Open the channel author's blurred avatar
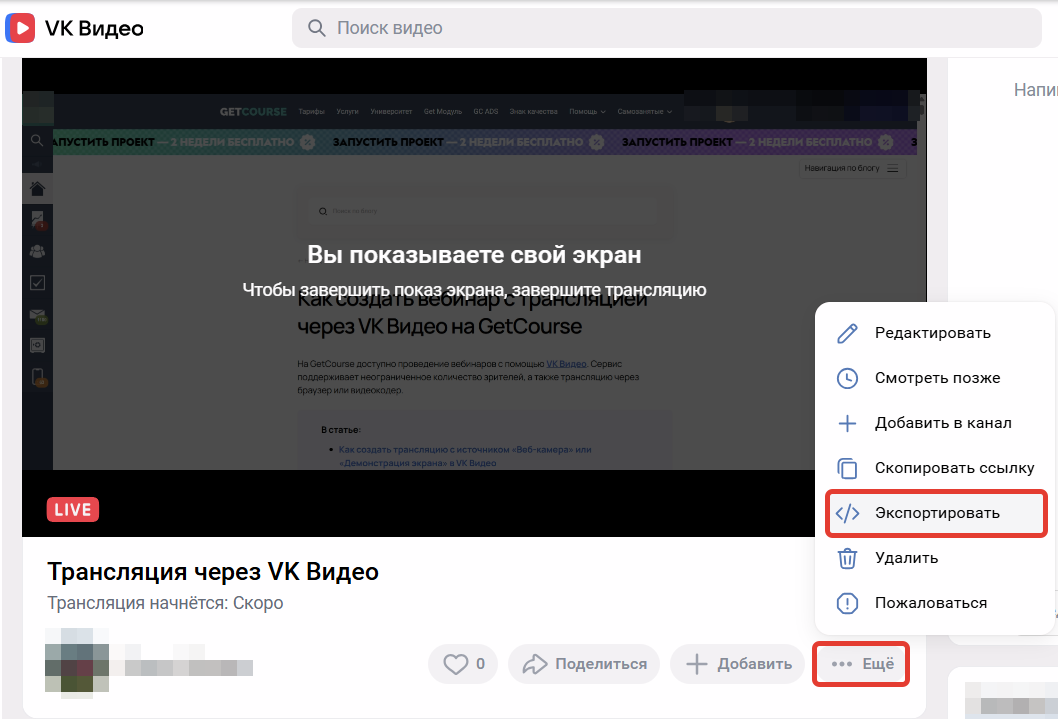The image size is (1058, 719). pyautogui.click(x=77, y=661)
